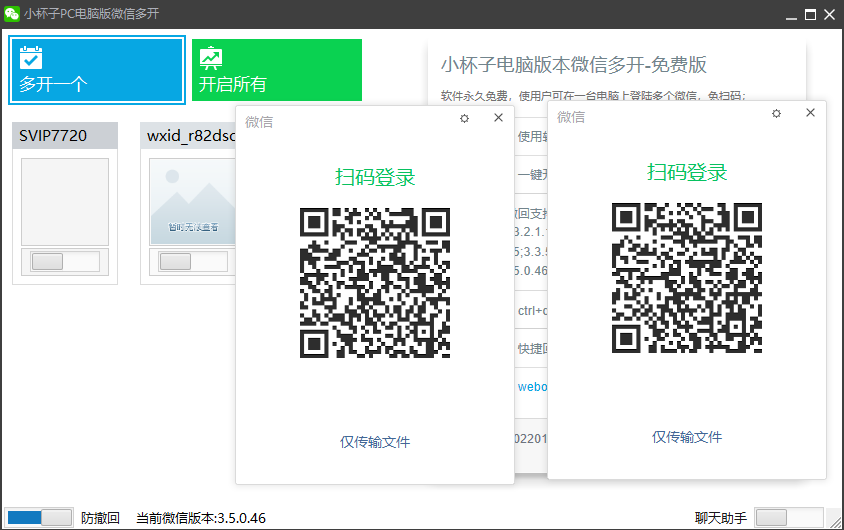
Task: Click 扫码登录 heading in right 微信 window
Action: coord(687,172)
